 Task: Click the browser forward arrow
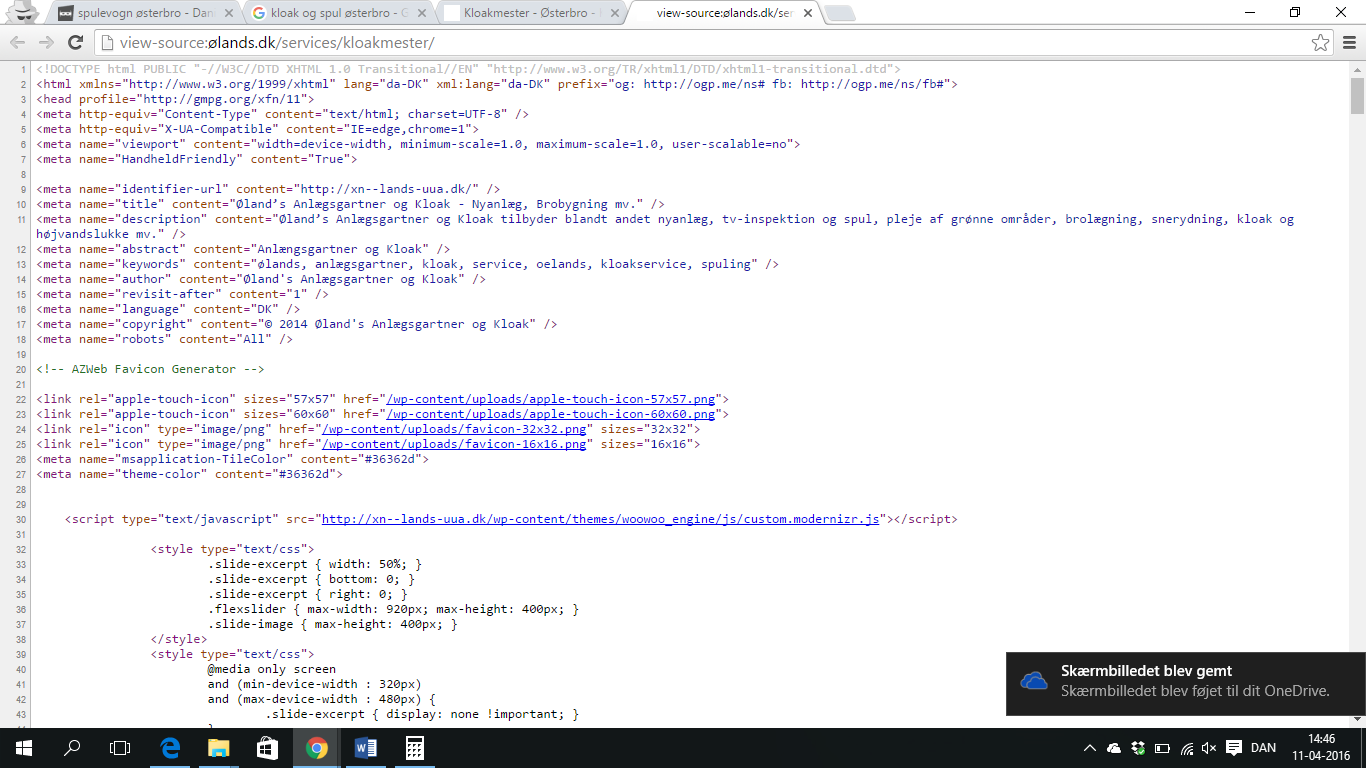click(46, 42)
